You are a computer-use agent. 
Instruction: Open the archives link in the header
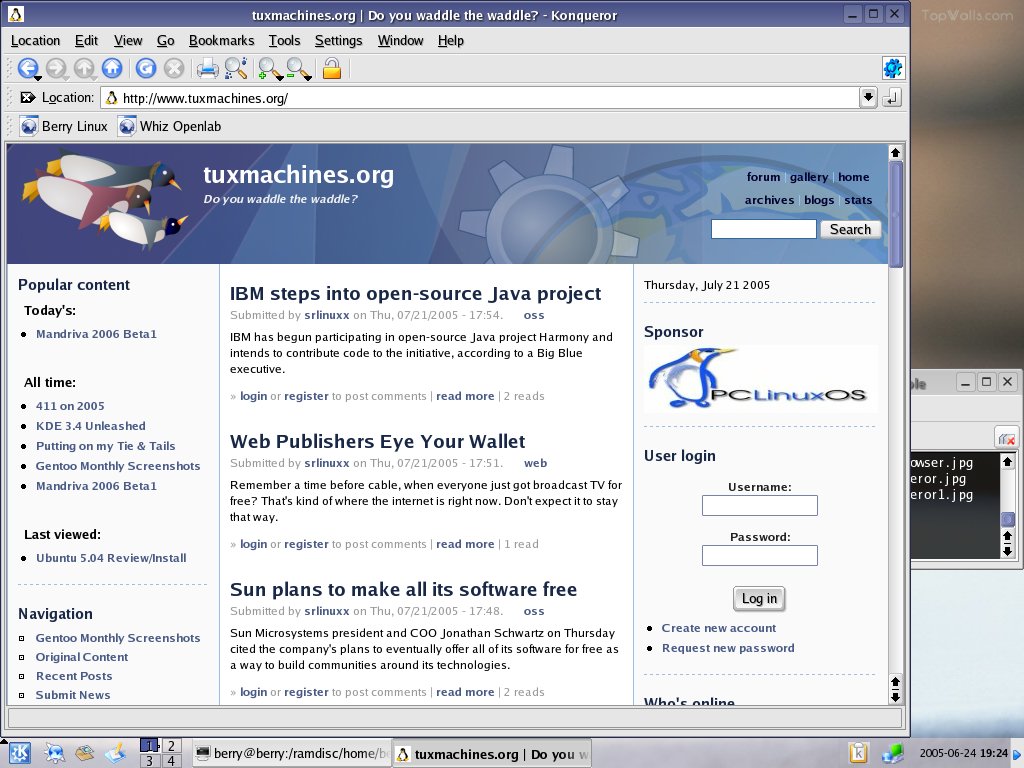click(769, 200)
